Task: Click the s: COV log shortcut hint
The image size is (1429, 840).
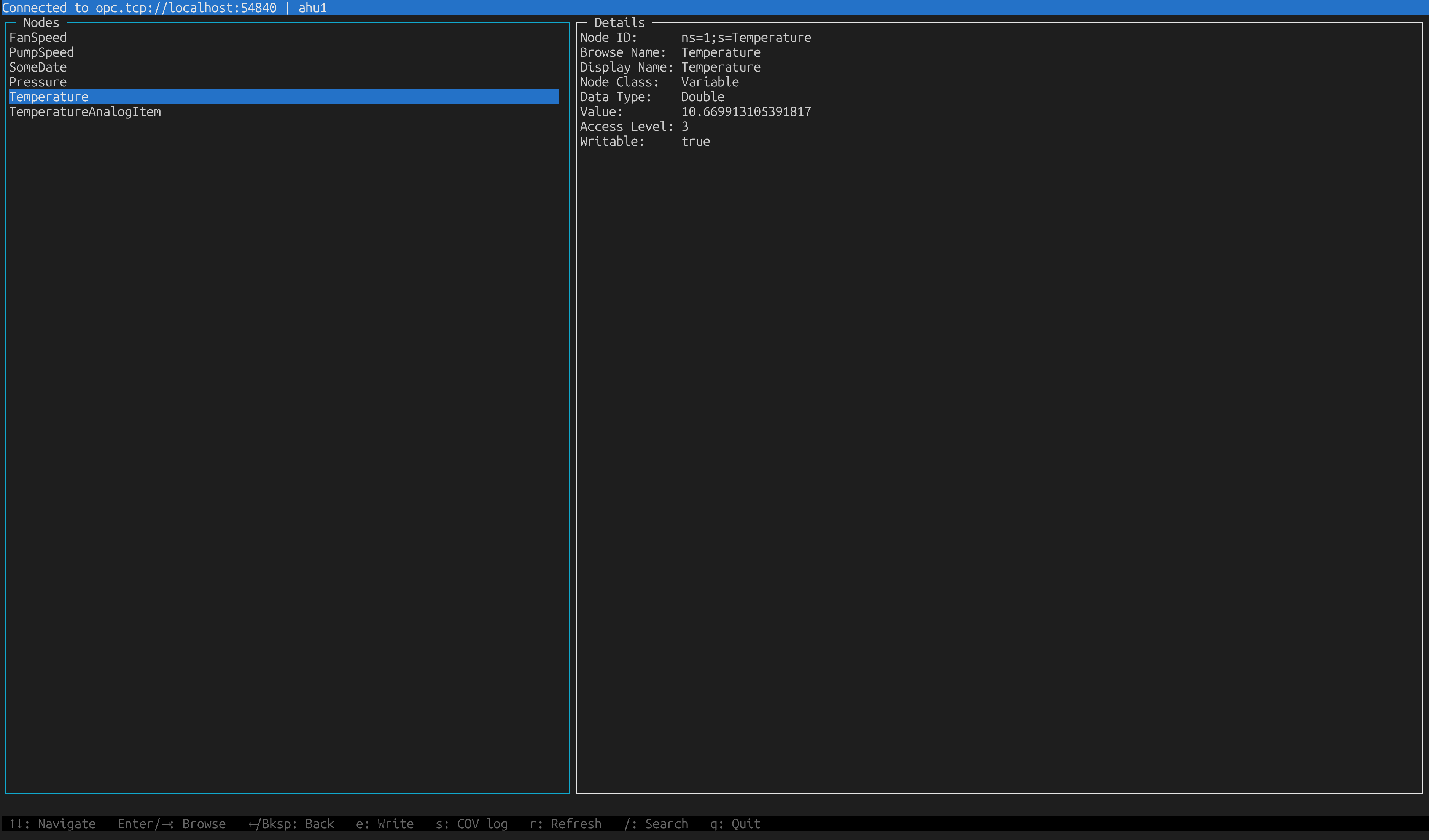Action: point(472,824)
